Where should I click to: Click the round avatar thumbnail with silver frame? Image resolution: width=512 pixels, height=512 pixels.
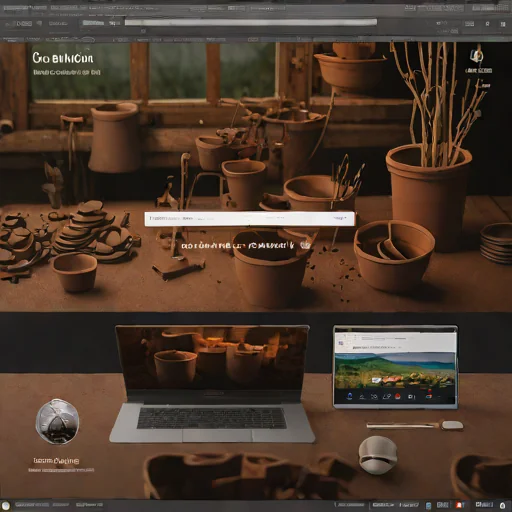point(57,421)
